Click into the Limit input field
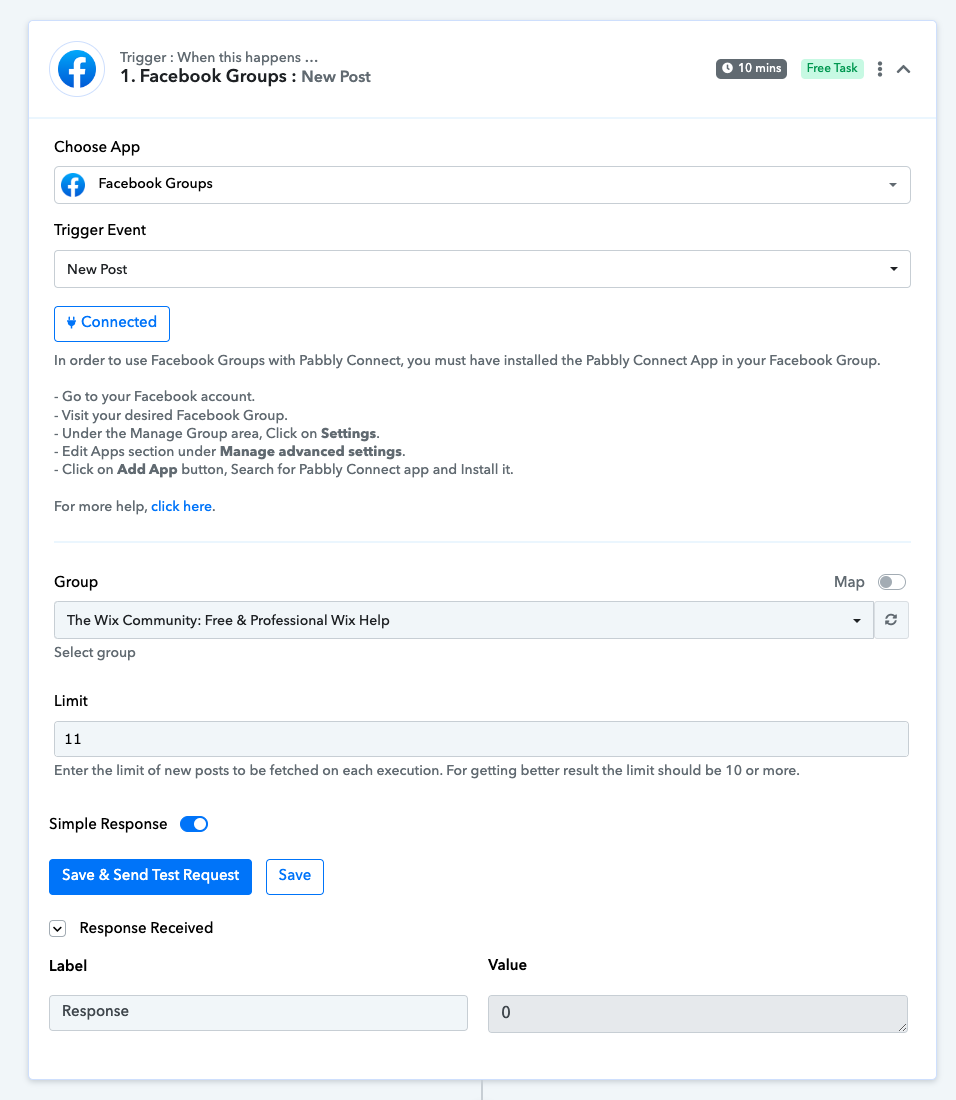This screenshot has width=956, height=1100. pyautogui.click(x=481, y=739)
